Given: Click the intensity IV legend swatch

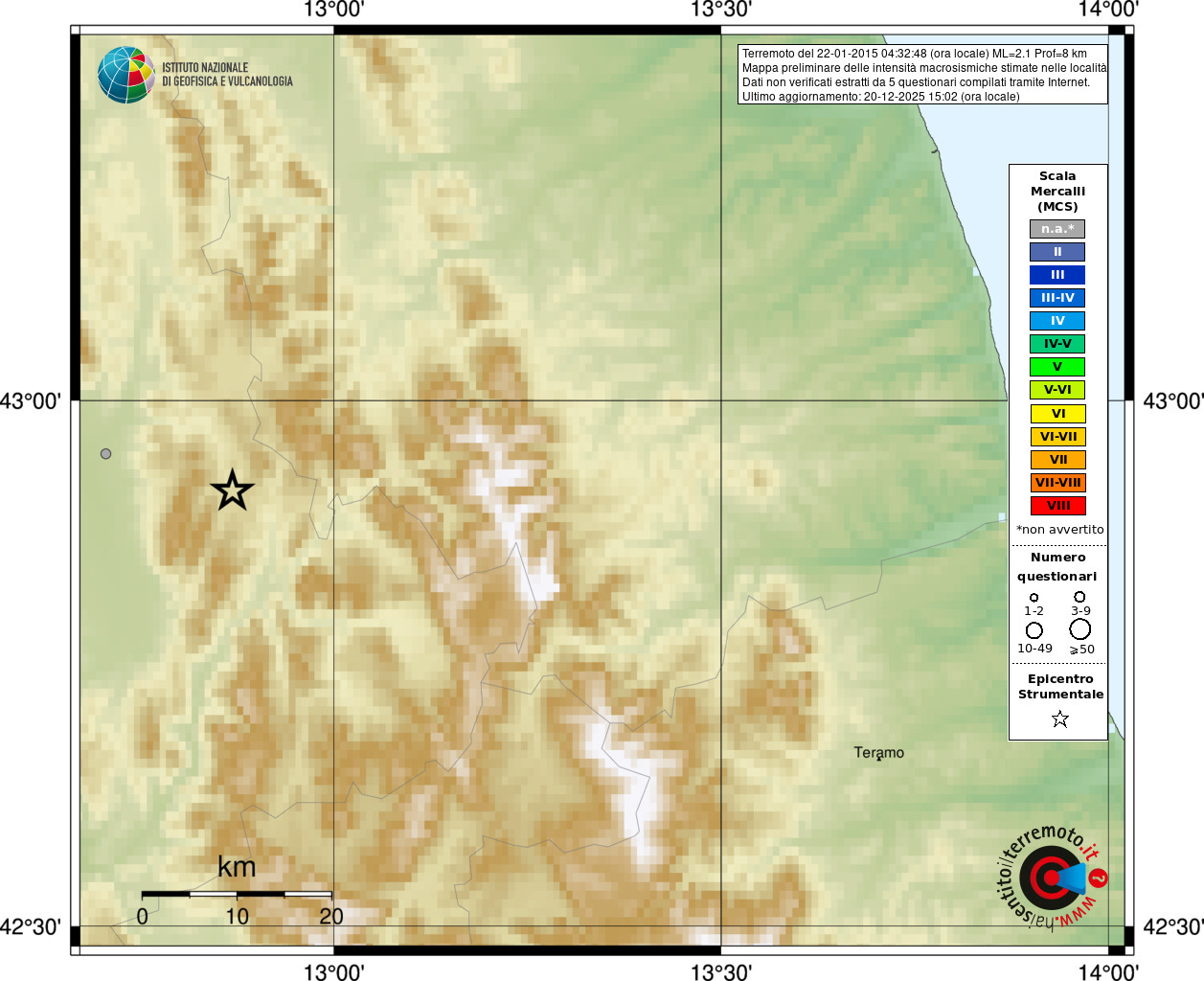Looking at the screenshot, I should coord(1057,321).
